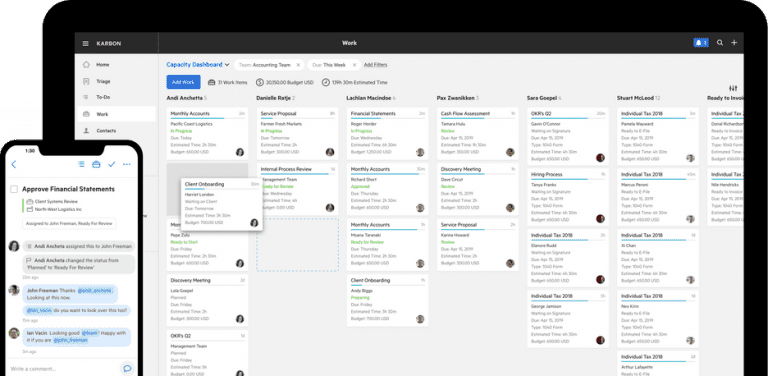Open Individual Tax 2018 card for Xi Chan
The image size is (768, 376).
click(658, 258)
